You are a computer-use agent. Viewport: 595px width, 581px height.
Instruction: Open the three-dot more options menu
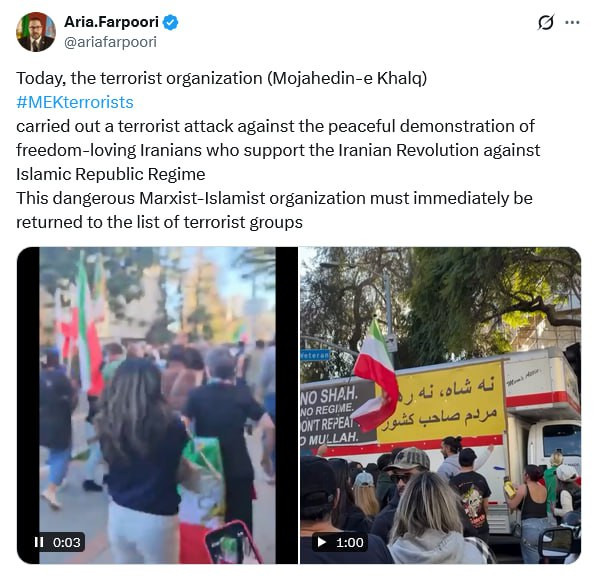coord(572,22)
